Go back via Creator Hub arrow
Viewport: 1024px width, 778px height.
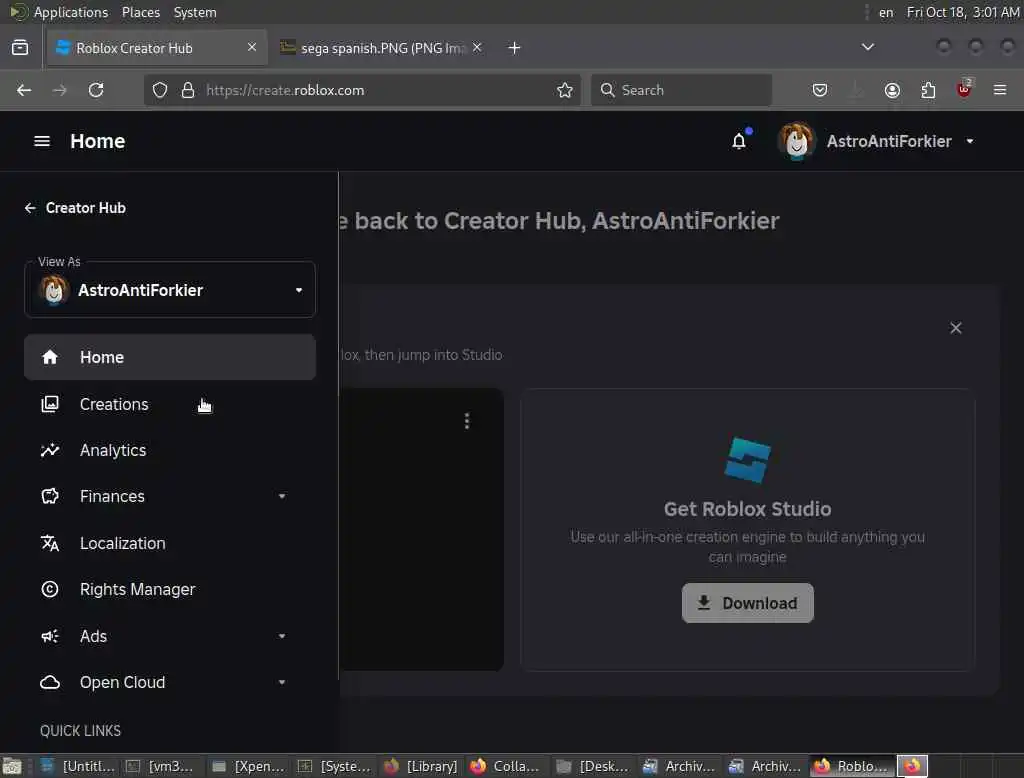point(30,208)
